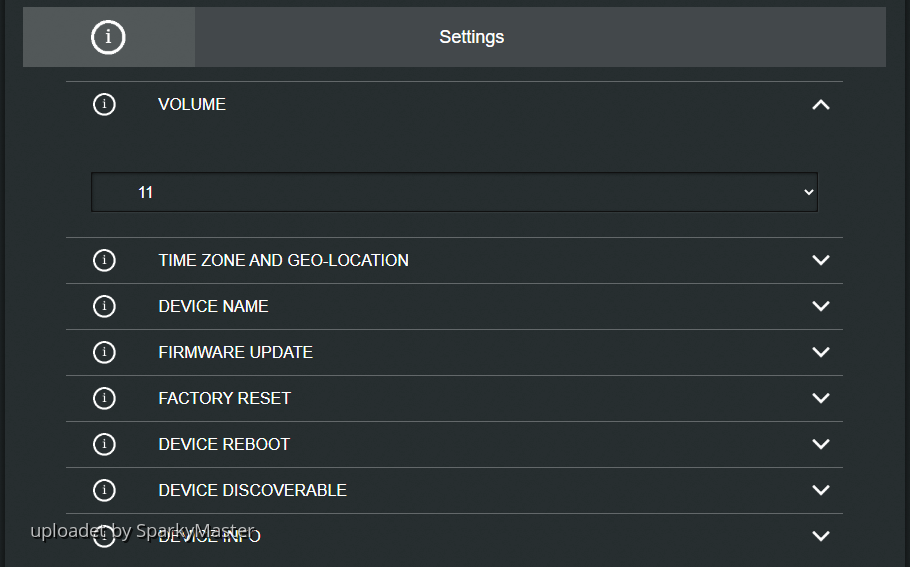
Task: Collapse the VOLUME section with the up chevron
Action: pyautogui.click(x=821, y=104)
